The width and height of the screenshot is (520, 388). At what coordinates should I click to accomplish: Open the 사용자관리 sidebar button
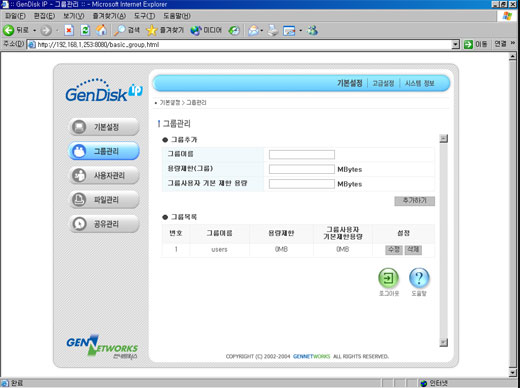point(104,175)
